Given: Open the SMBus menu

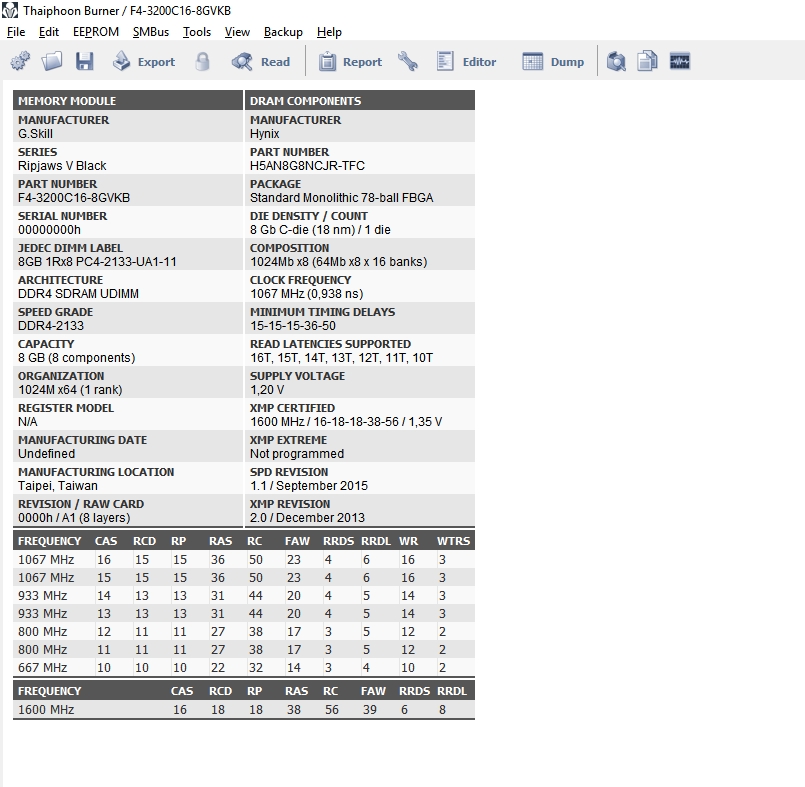Looking at the screenshot, I should [151, 32].
